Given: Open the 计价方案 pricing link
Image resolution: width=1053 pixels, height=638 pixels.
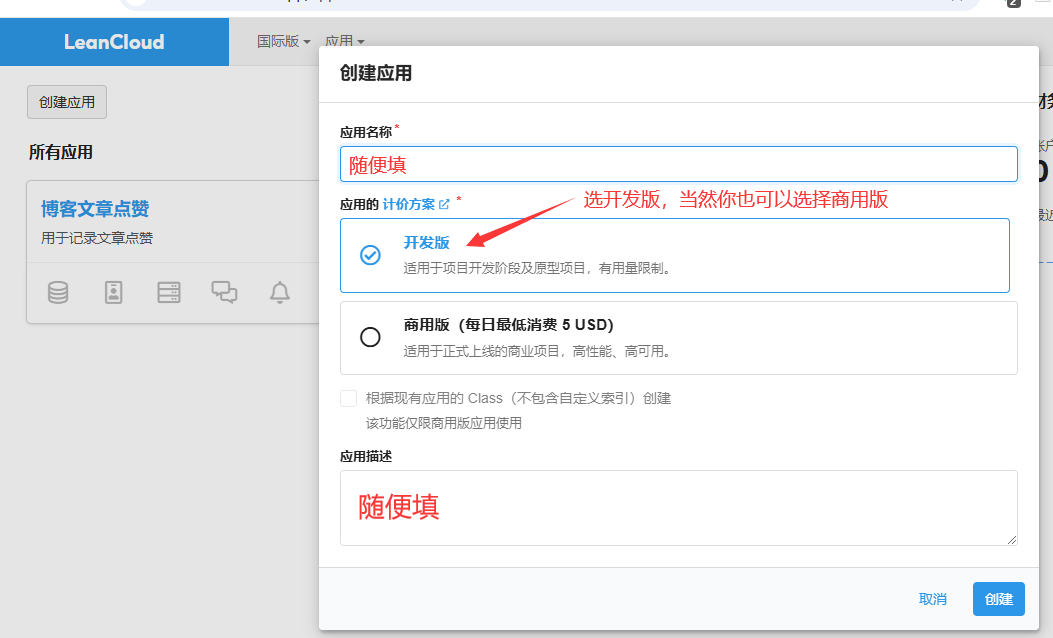Looking at the screenshot, I should [x=409, y=204].
